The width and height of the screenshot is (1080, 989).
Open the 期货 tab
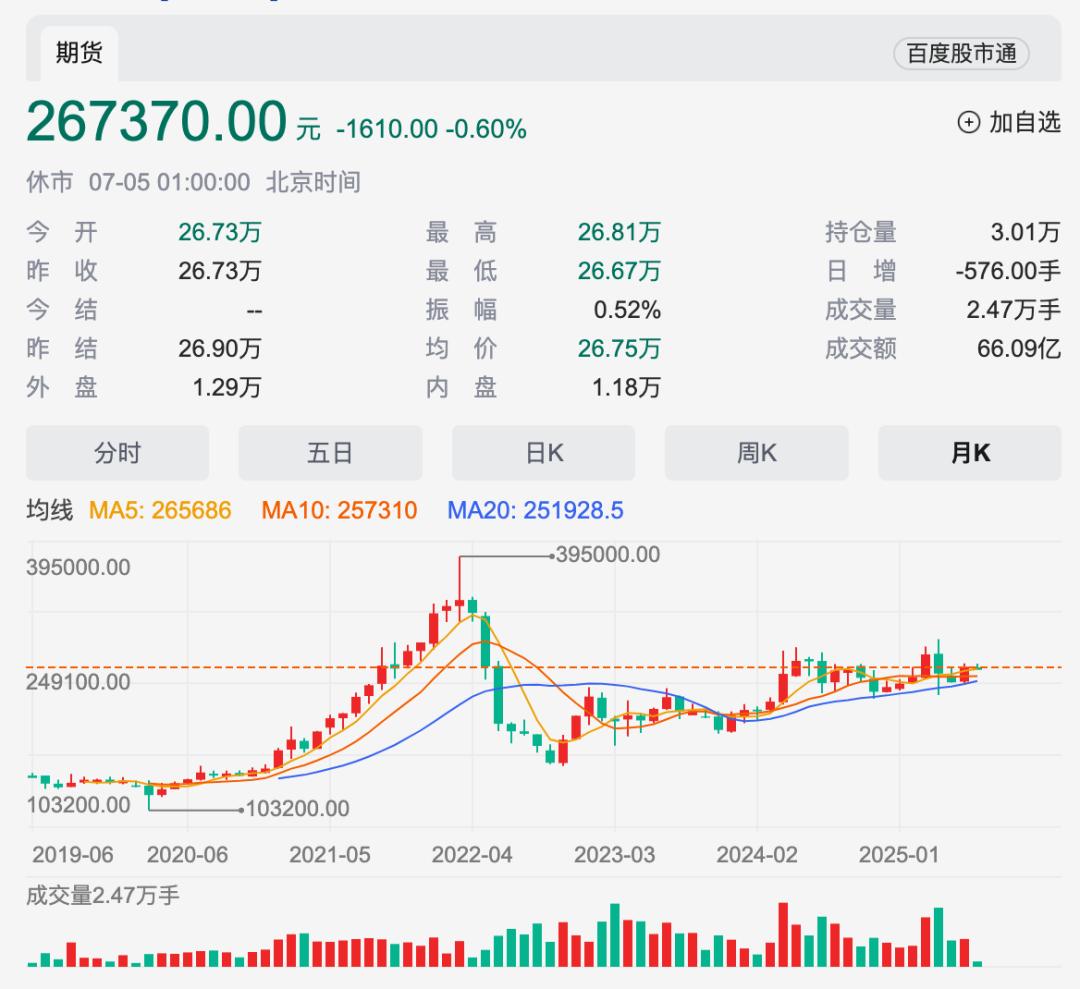click(x=79, y=54)
